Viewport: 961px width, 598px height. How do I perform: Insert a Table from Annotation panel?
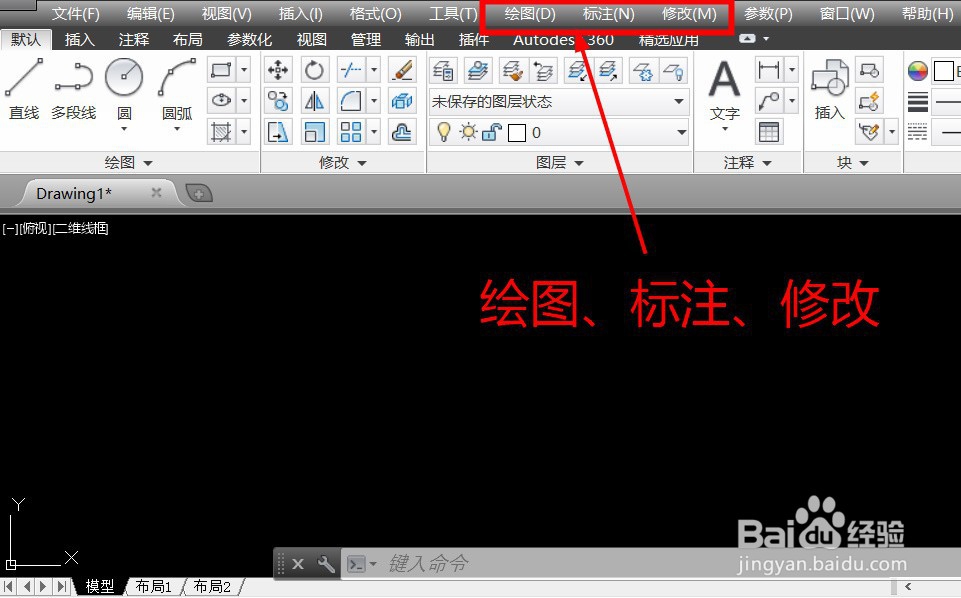(769, 132)
